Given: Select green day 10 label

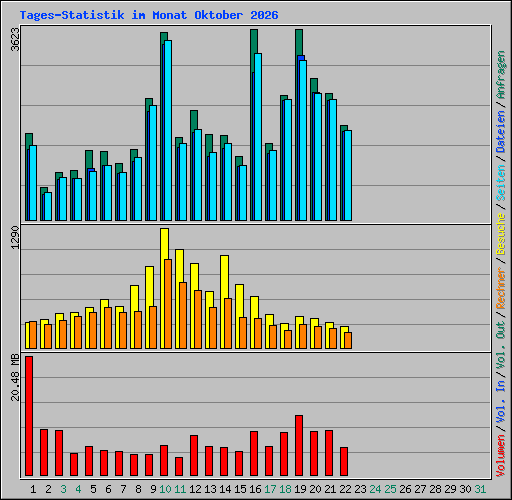Looking at the screenshot, I should [x=165, y=489].
